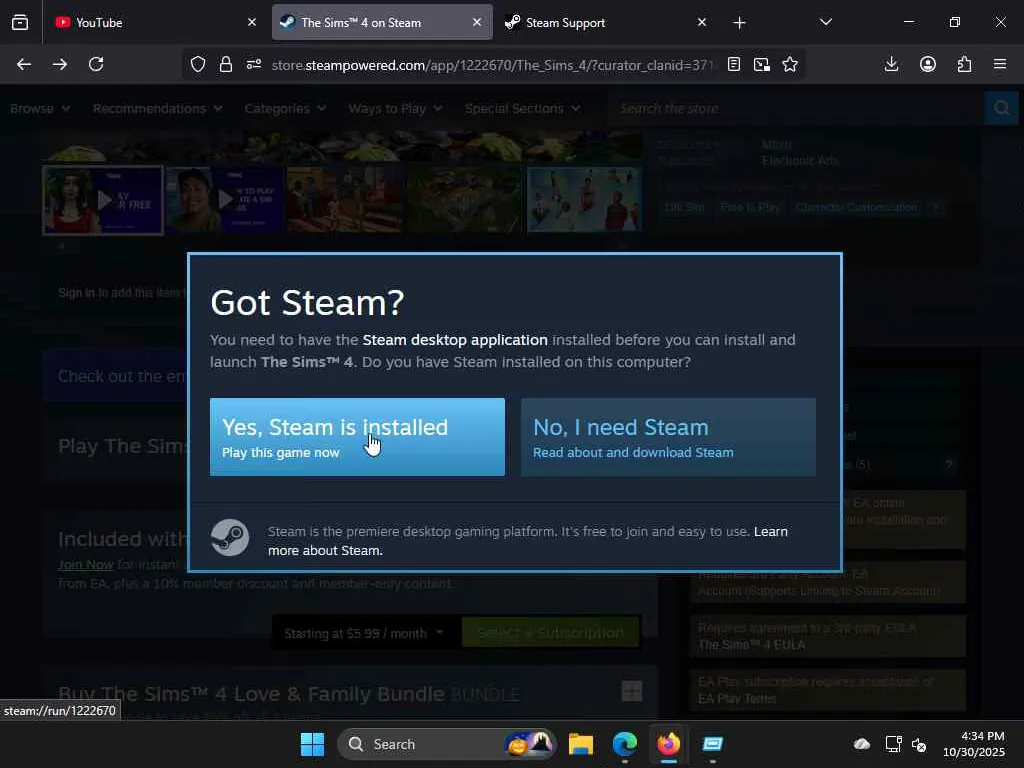Click the network display tray icon
This screenshot has height=768, width=1024.
coord(893,744)
